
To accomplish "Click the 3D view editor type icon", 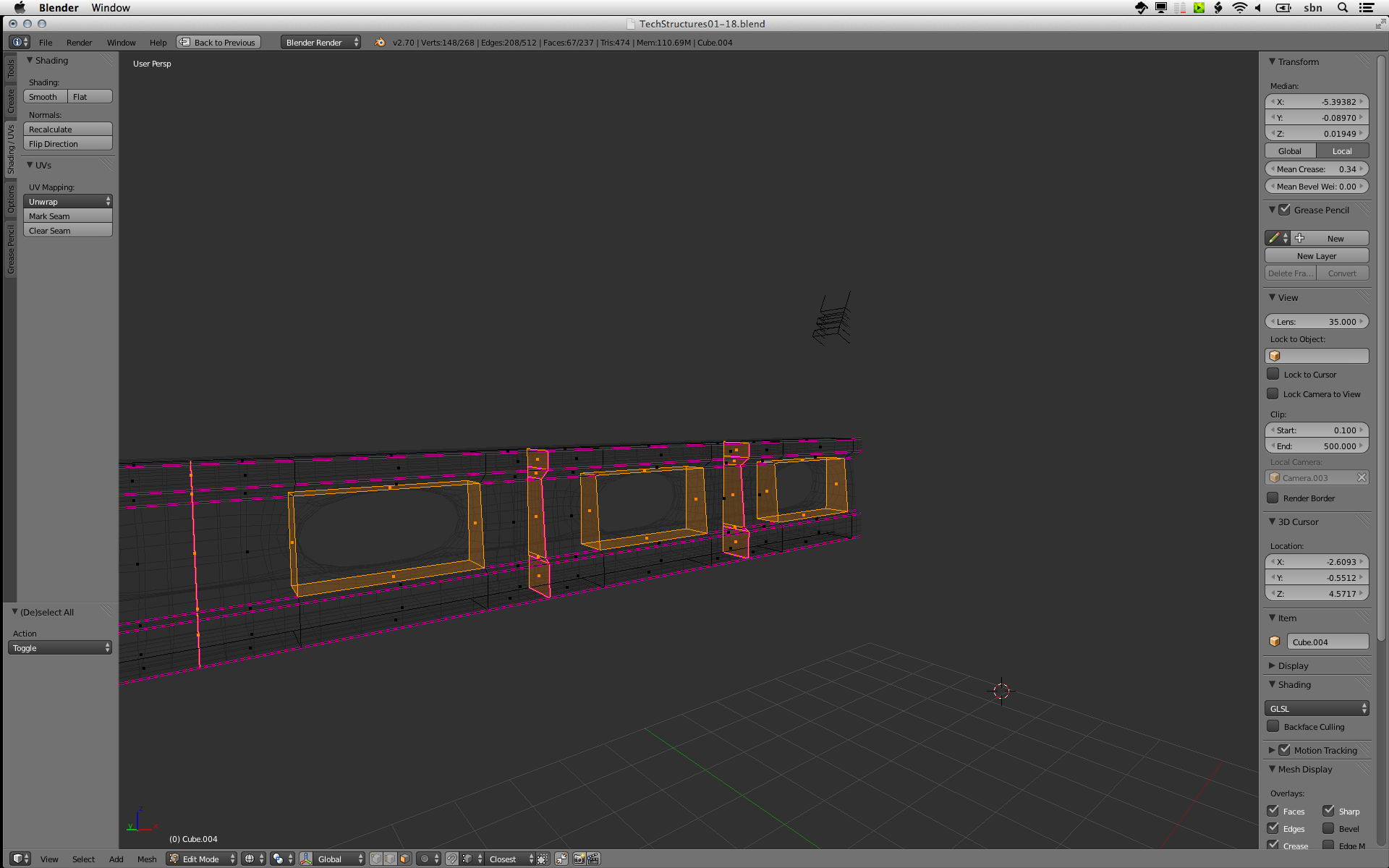I will pyautogui.click(x=20, y=859).
